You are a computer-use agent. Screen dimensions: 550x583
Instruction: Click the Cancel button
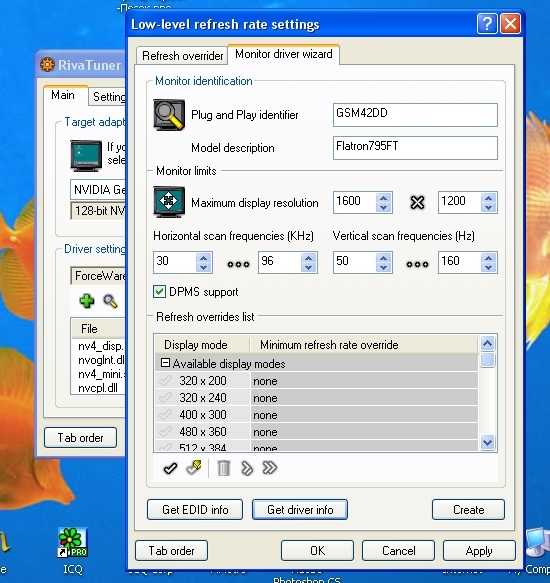[x=398, y=550]
